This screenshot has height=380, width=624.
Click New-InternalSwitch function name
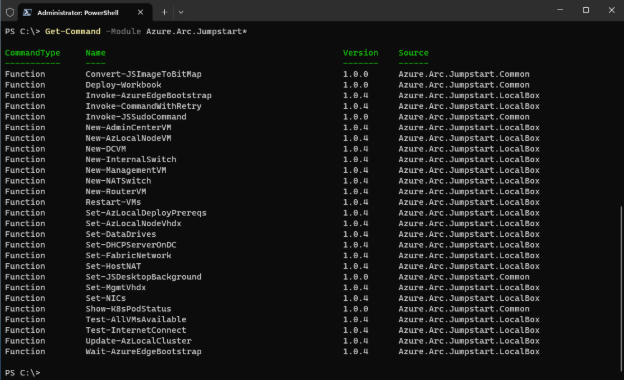131,160
